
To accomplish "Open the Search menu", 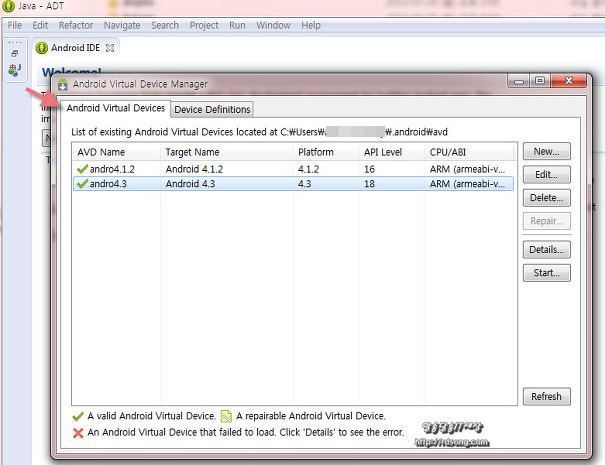I will tap(165, 25).
